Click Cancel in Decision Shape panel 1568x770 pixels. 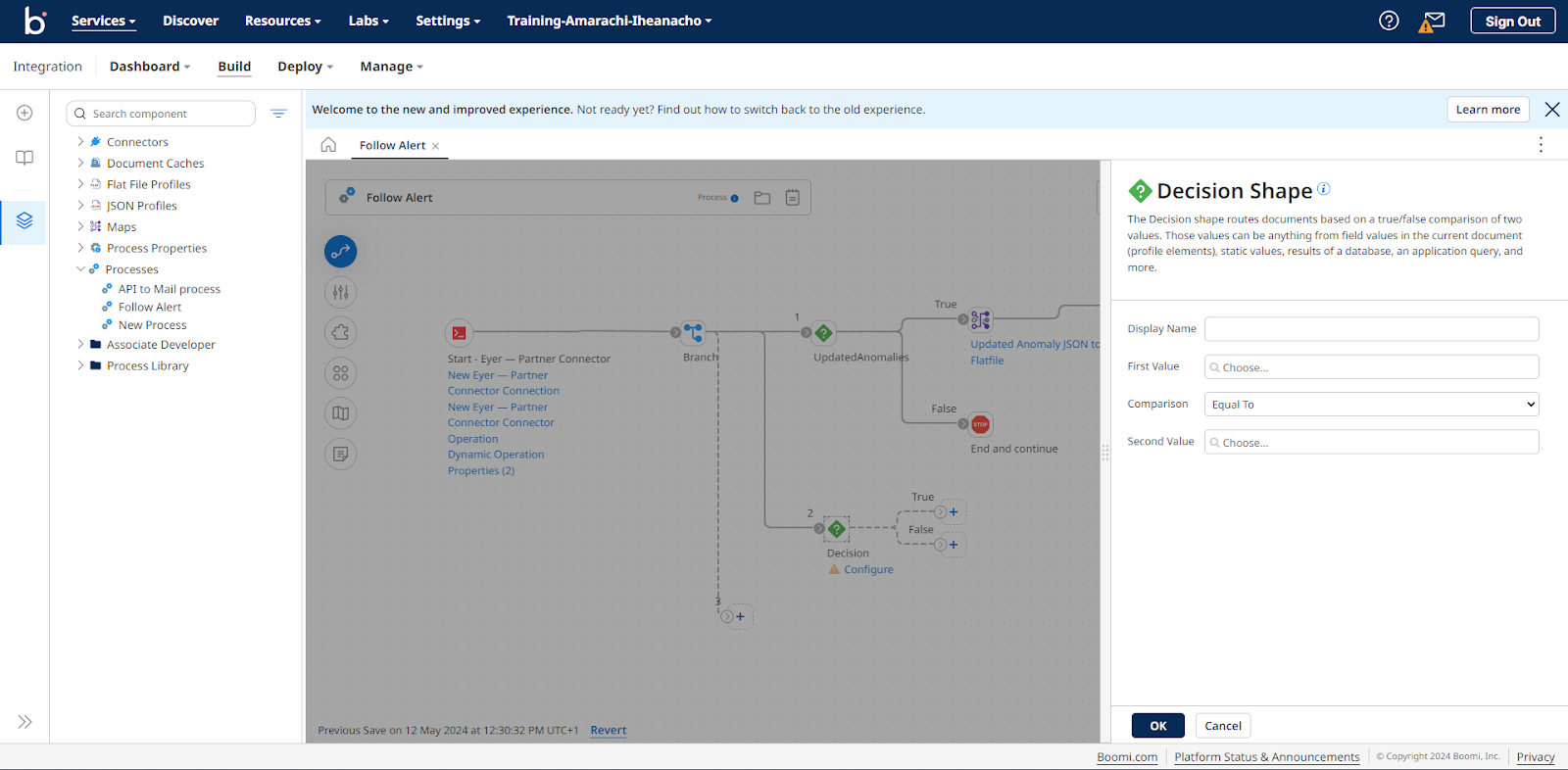1223,726
